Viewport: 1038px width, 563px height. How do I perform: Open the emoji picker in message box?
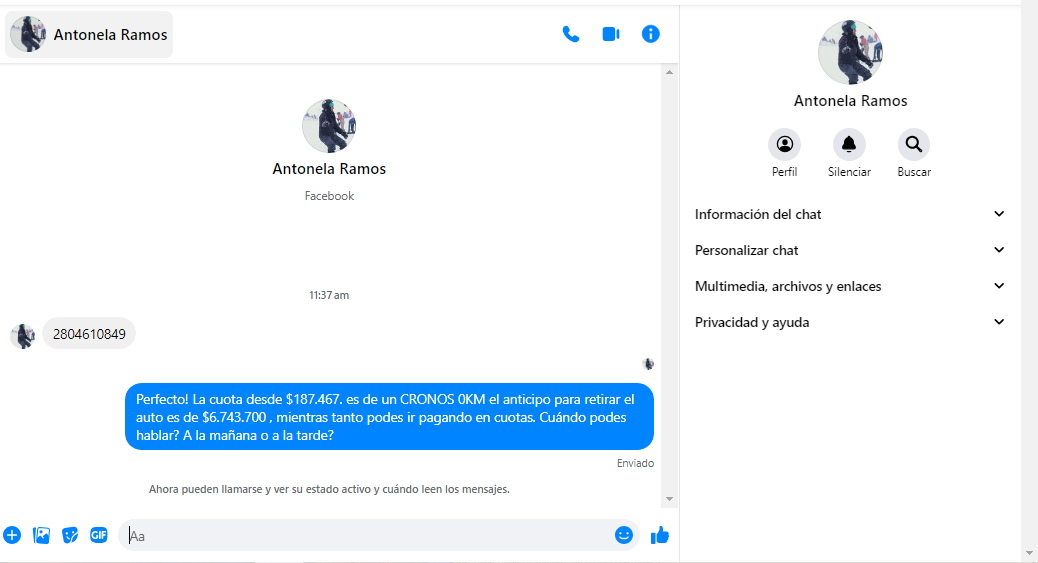click(x=624, y=535)
